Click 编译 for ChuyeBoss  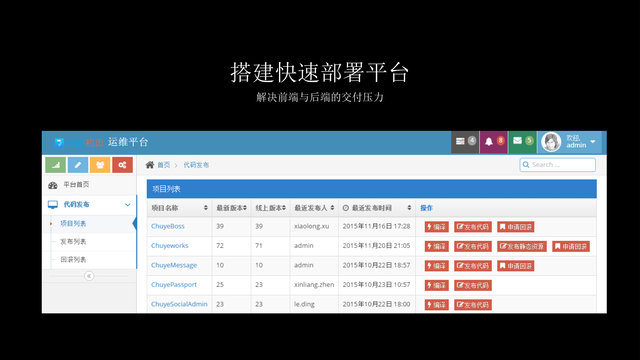point(436,227)
